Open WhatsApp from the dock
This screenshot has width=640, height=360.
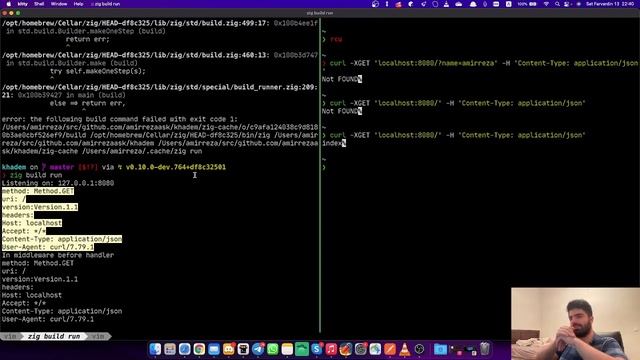click(273, 349)
